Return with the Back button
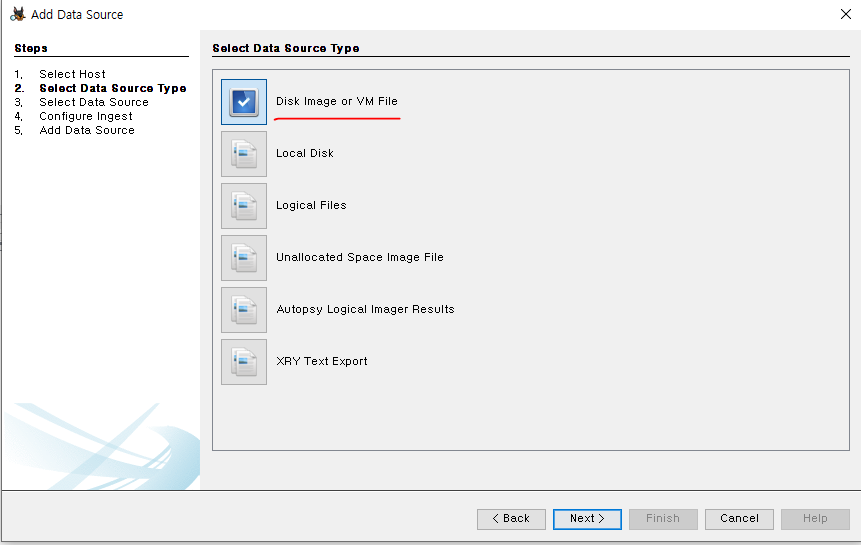Screen dimensions: 861x545 (511, 519)
